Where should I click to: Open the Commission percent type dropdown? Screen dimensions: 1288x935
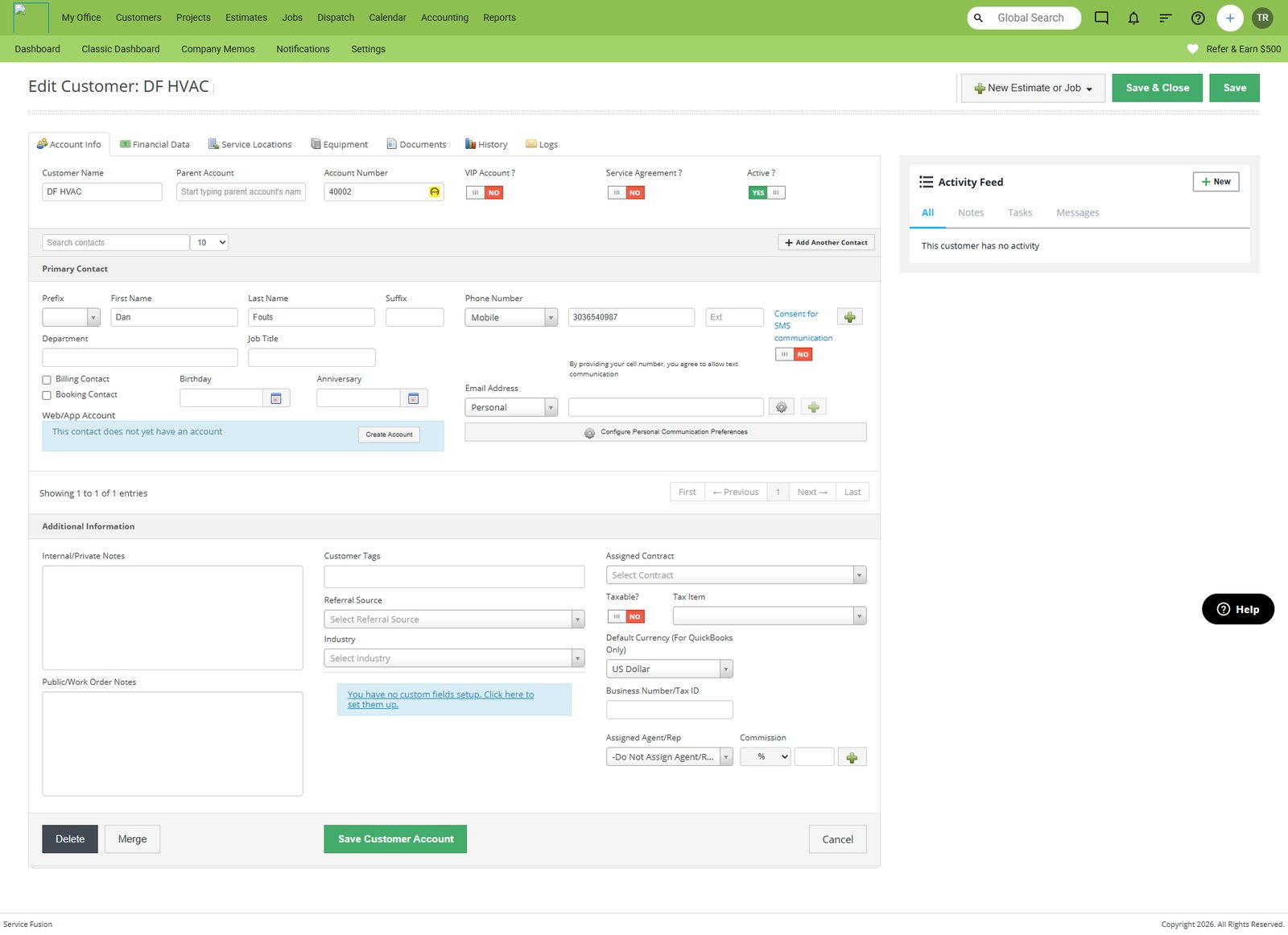coord(765,757)
